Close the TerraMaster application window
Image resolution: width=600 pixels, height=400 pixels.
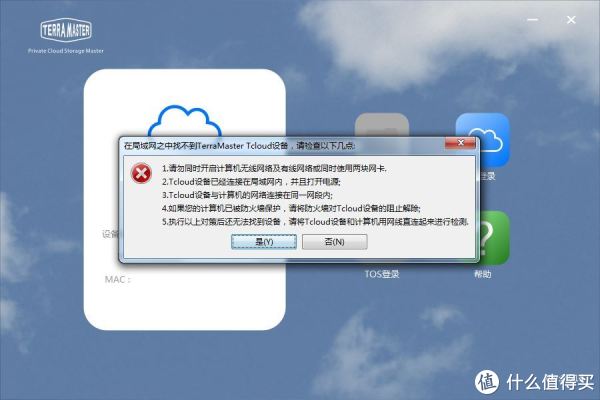[x=571, y=20]
